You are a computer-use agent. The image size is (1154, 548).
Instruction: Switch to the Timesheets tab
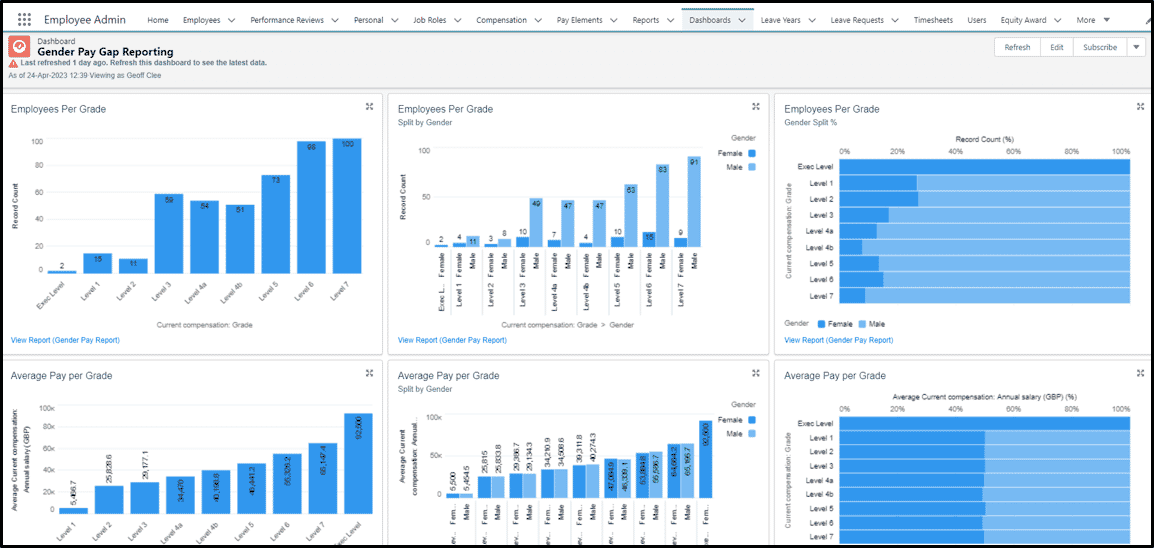(932, 20)
